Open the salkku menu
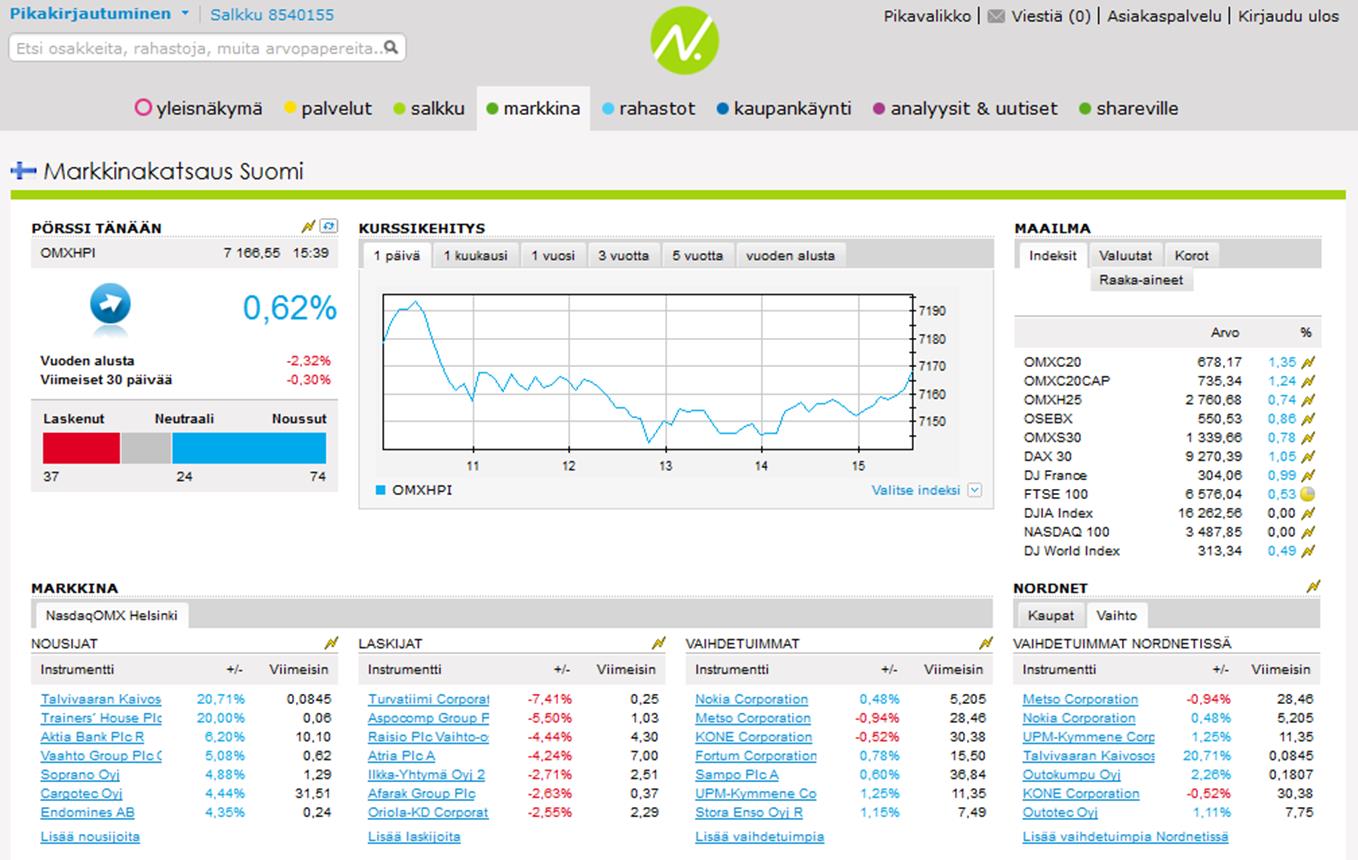This screenshot has height=860, width=1358. pos(429,108)
